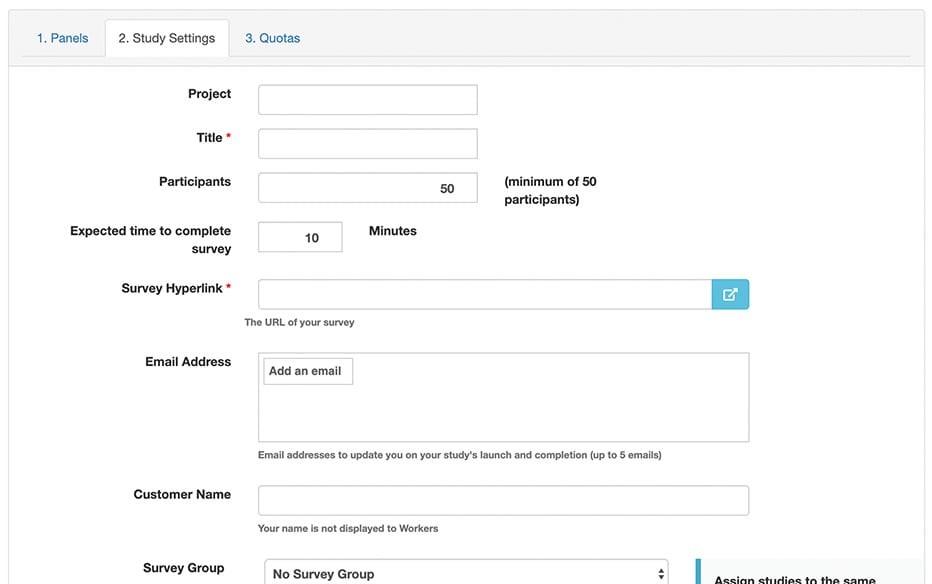Switch to the 1. Panels tab
The width and height of the screenshot is (932, 584).
point(62,38)
